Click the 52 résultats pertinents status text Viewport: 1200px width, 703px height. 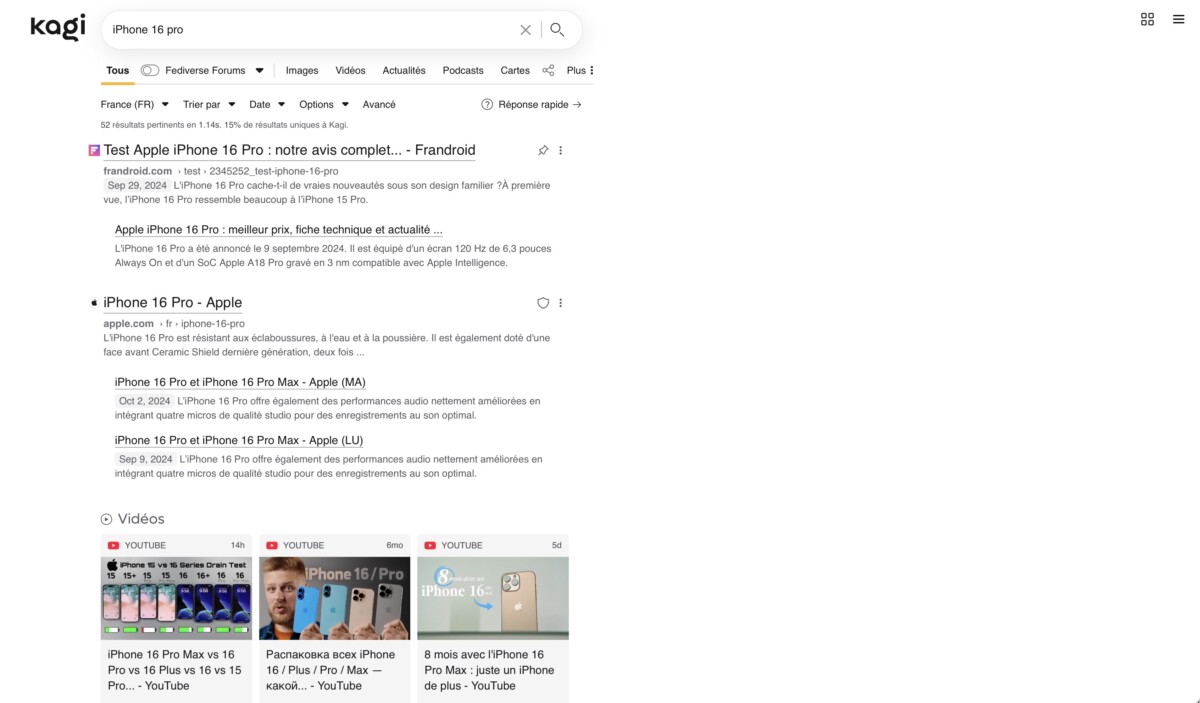click(224, 125)
